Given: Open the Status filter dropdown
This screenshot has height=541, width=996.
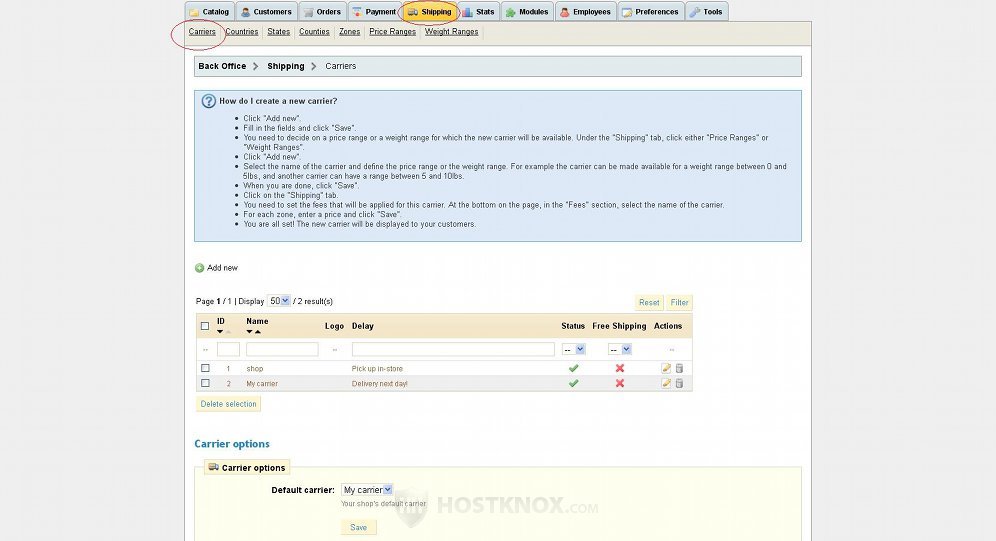Looking at the screenshot, I should (x=574, y=349).
